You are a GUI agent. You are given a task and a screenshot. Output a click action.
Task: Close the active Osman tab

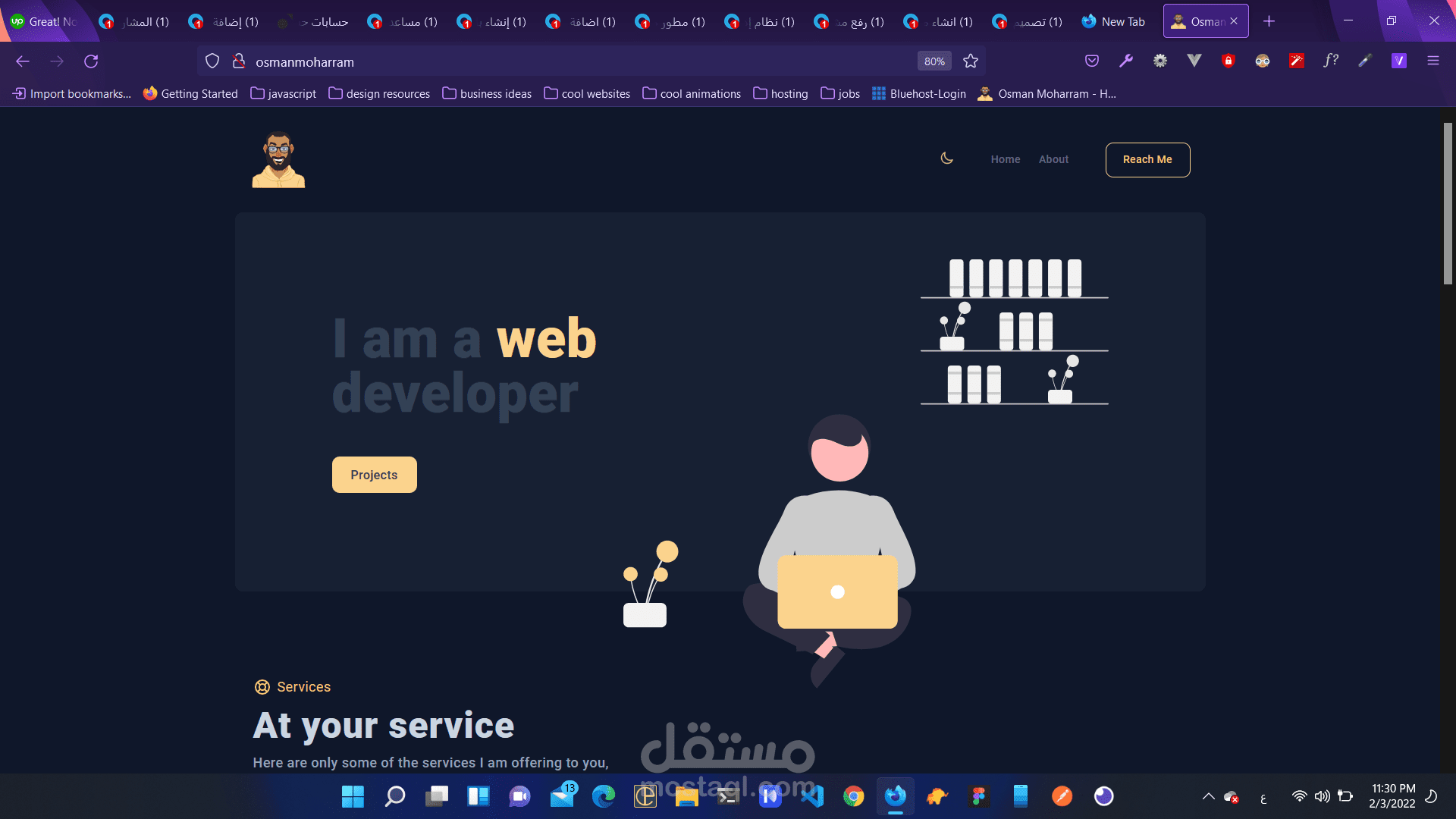[1234, 21]
